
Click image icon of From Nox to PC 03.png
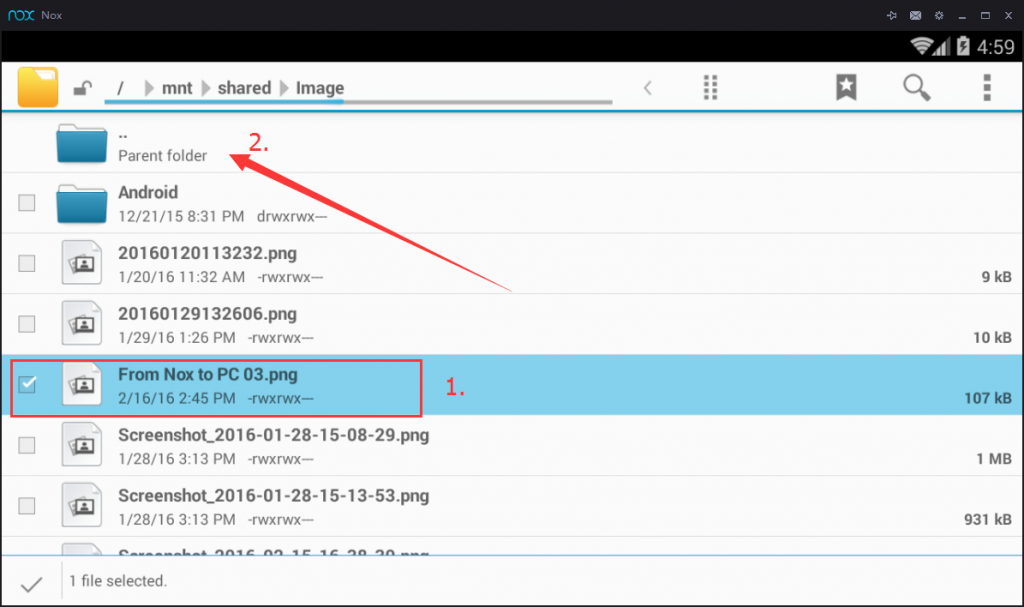coord(82,384)
